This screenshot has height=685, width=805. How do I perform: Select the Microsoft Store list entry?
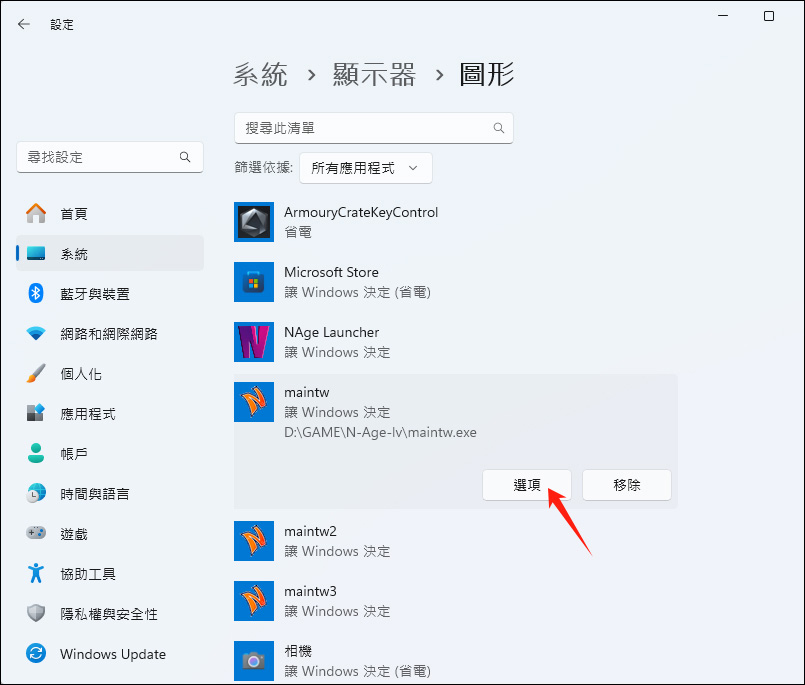pyautogui.click(x=455, y=282)
